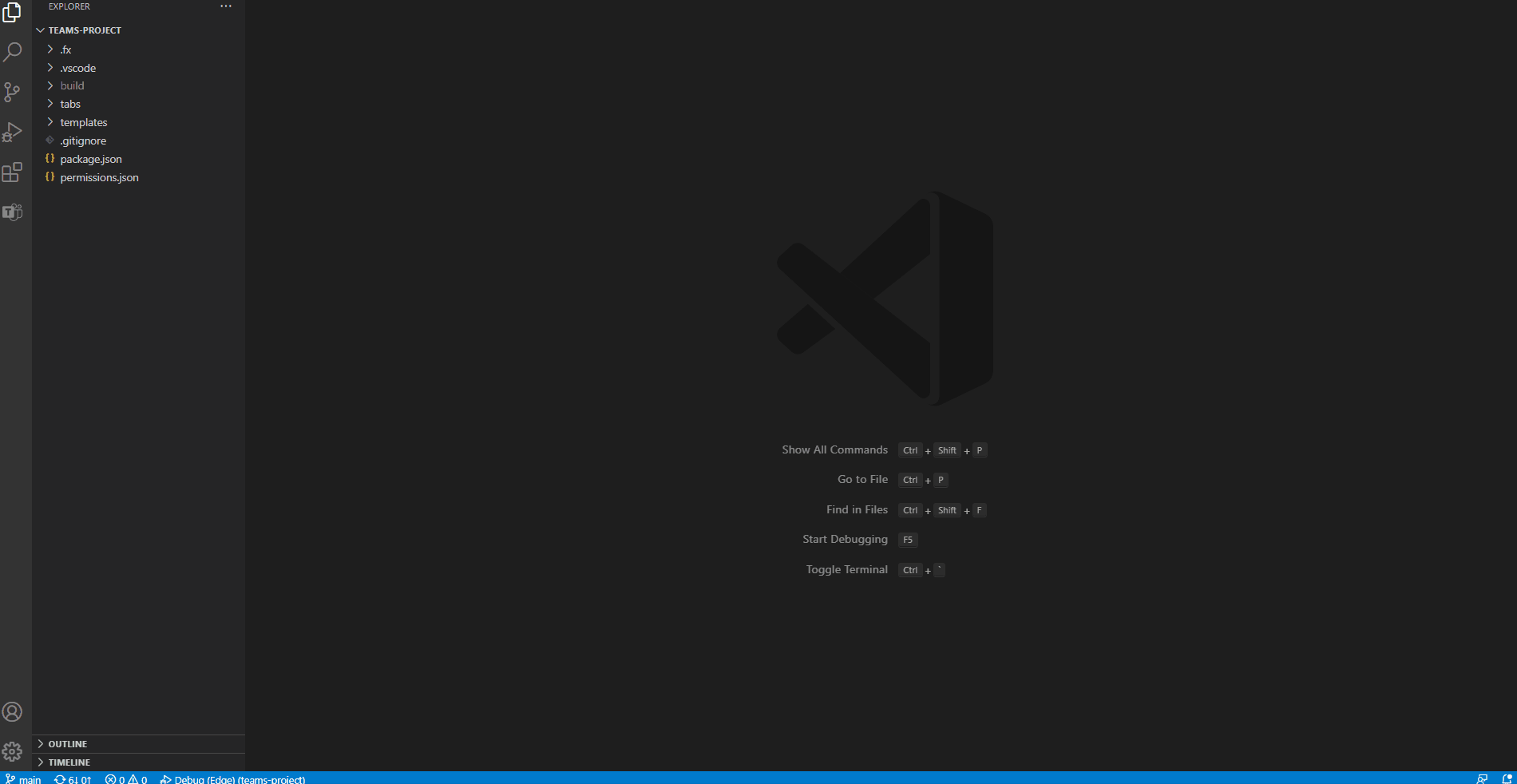The height and width of the screenshot is (784, 1517).
Task: Open Run and Debug view
Action: point(12,133)
